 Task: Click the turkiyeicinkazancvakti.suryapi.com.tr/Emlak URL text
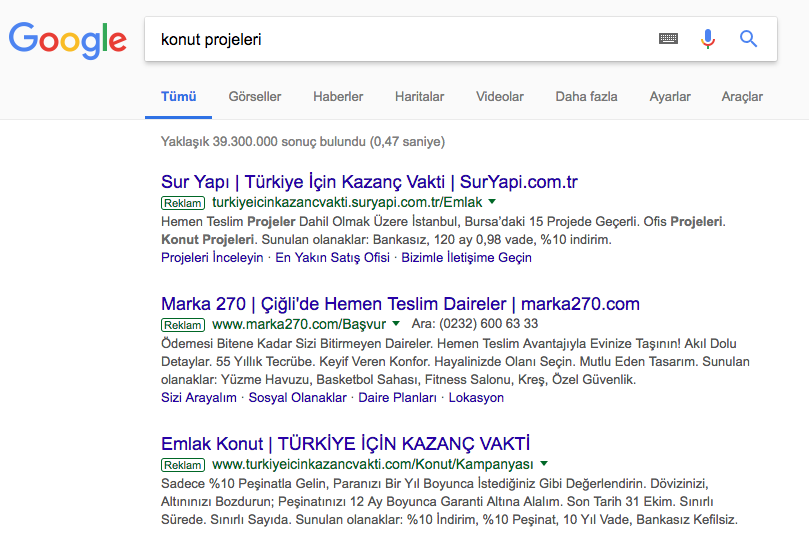tap(347, 202)
